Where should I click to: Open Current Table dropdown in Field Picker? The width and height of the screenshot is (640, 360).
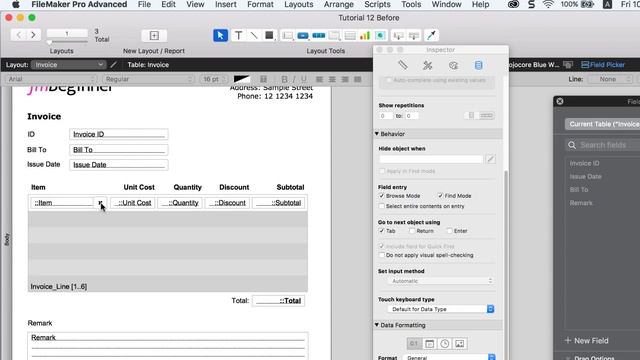point(602,124)
